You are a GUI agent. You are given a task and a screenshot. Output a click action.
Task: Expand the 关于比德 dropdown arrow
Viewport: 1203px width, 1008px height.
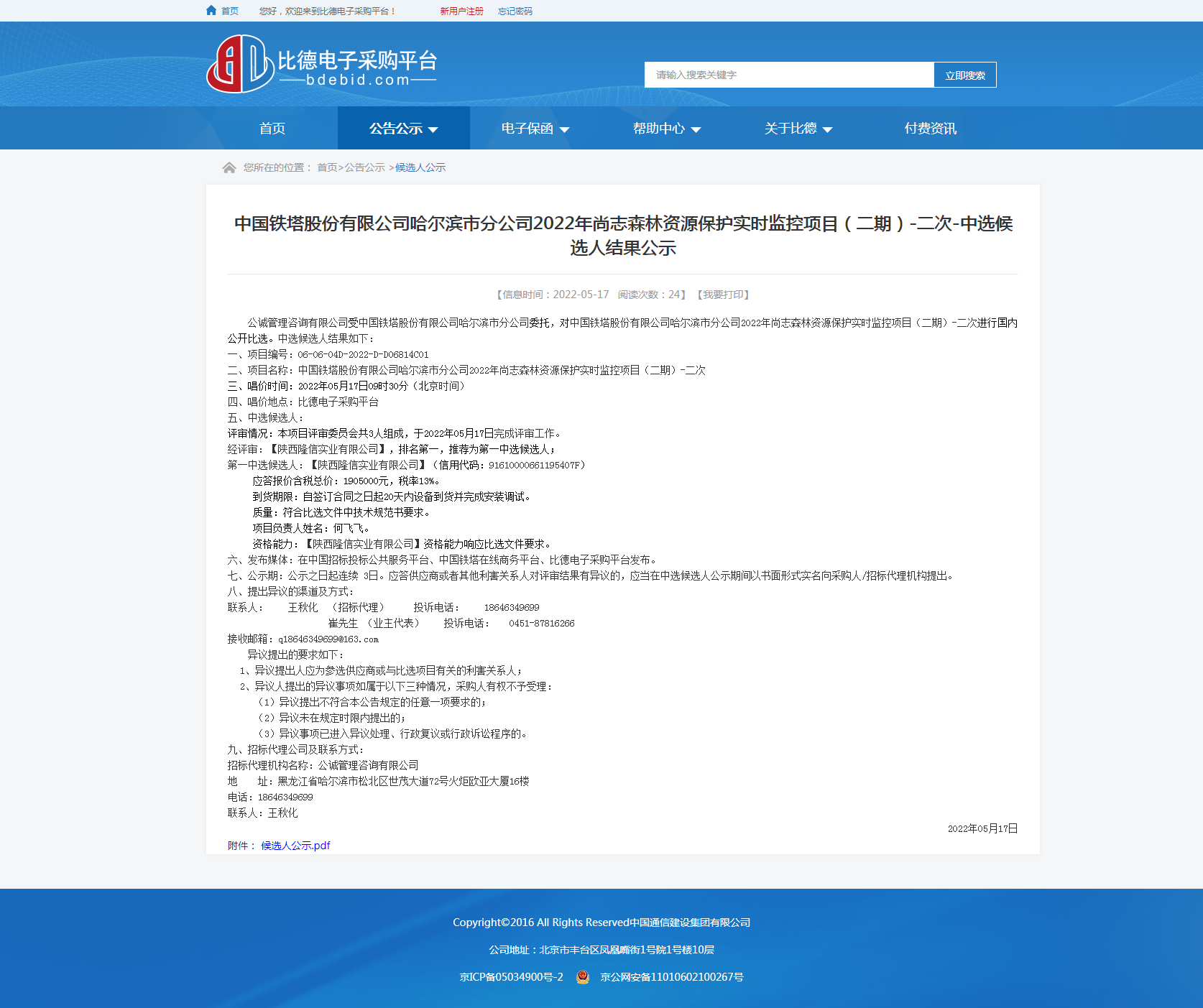(827, 129)
